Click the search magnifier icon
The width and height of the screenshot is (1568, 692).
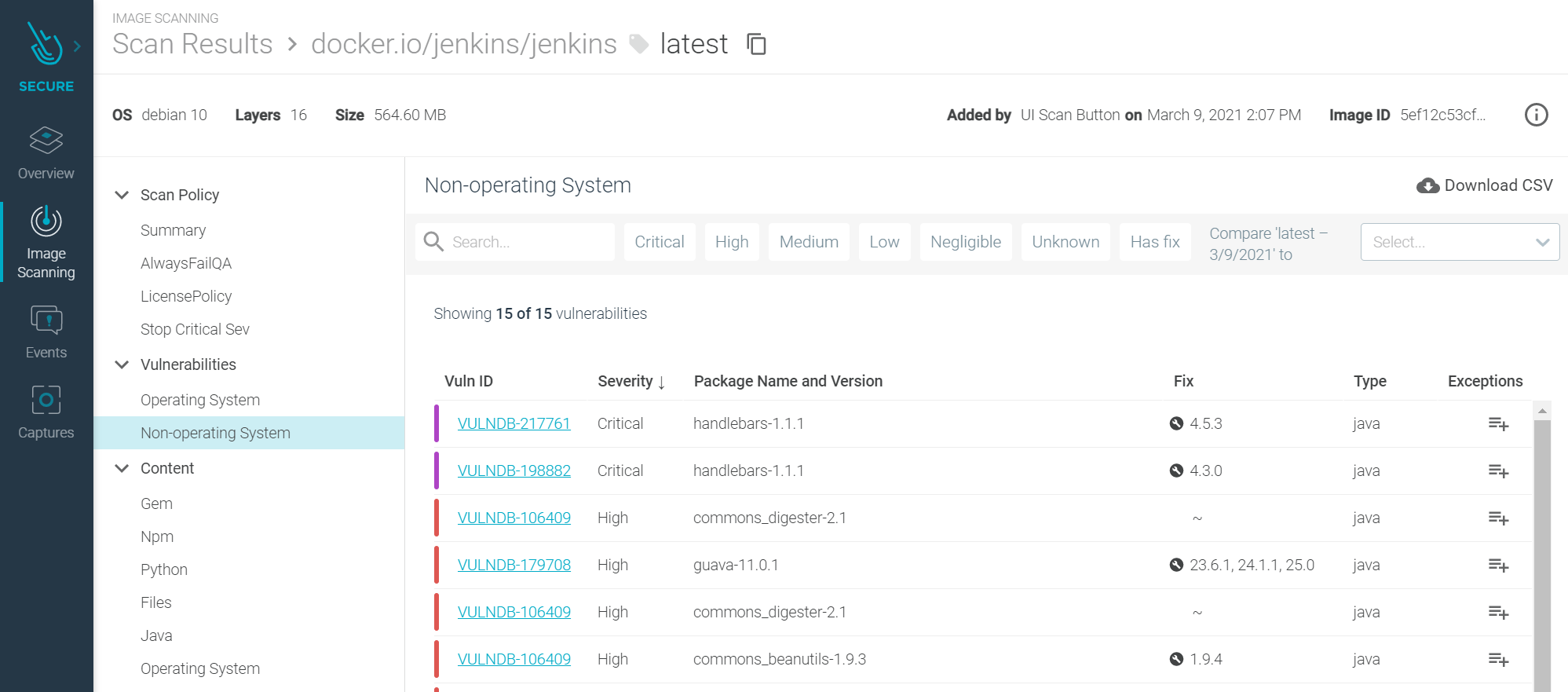[x=433, y=241]
